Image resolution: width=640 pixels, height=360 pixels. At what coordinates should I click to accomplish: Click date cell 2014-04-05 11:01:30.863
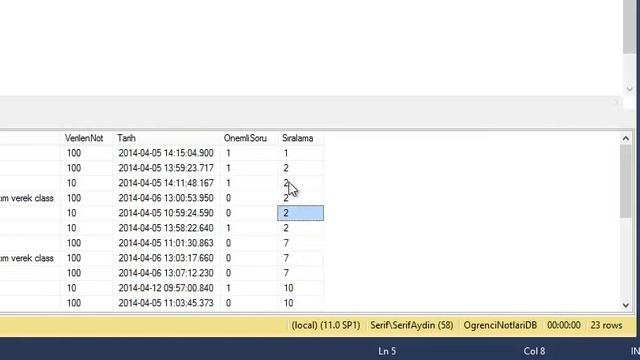click(x=166, y=243)
